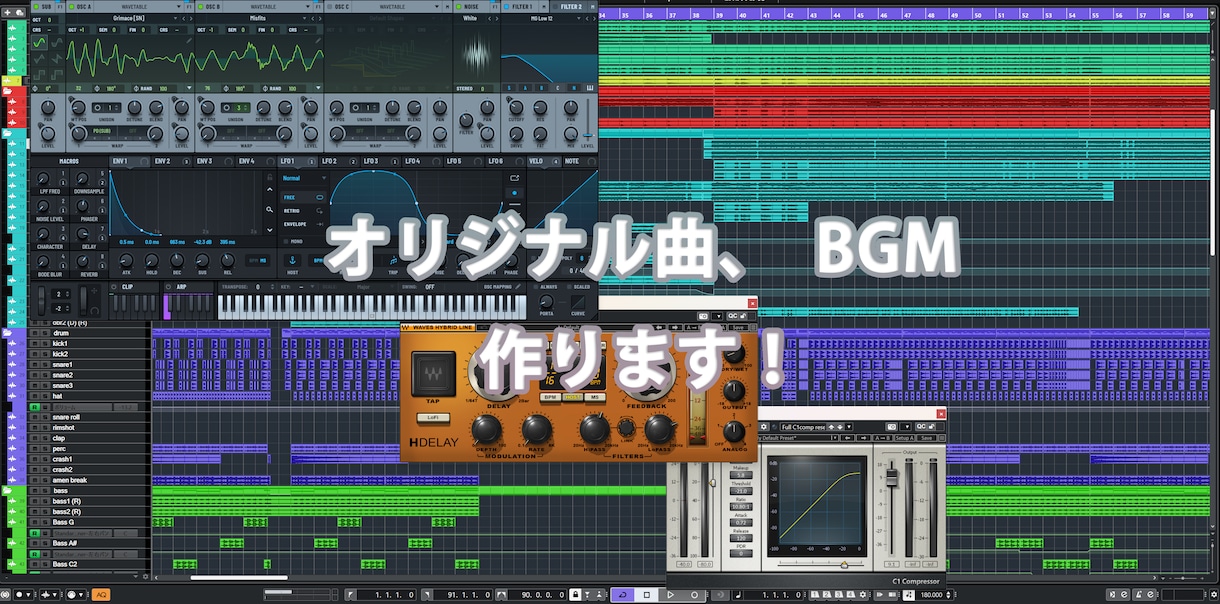Image resolution: width=1220 pixels, height=604 pixels.
Task: Solo the snare1 track
Action: click(x=45, y=365)
